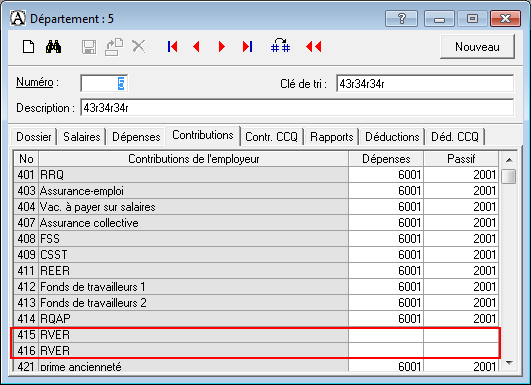Viewport: 531px width, 385px height.
Task: Click the delete X icon
Action: pyautogui.click(x=139, y=46)
